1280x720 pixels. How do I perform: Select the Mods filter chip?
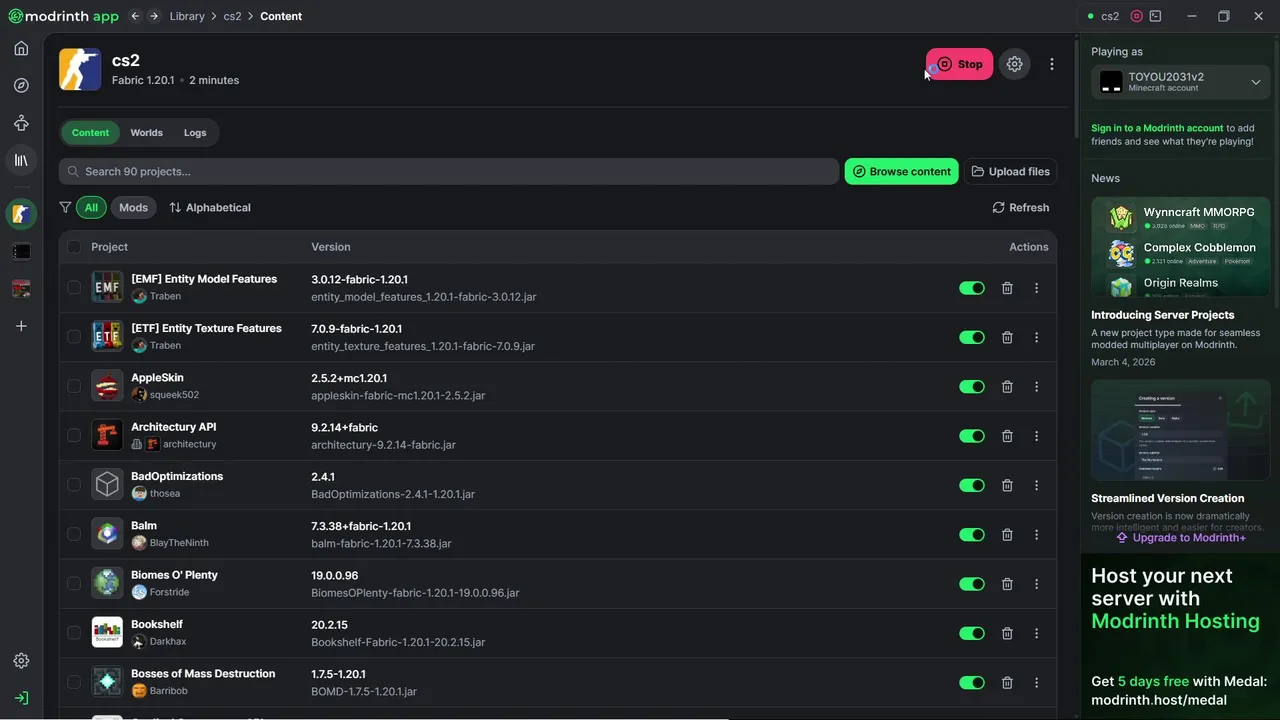[133, 208]
